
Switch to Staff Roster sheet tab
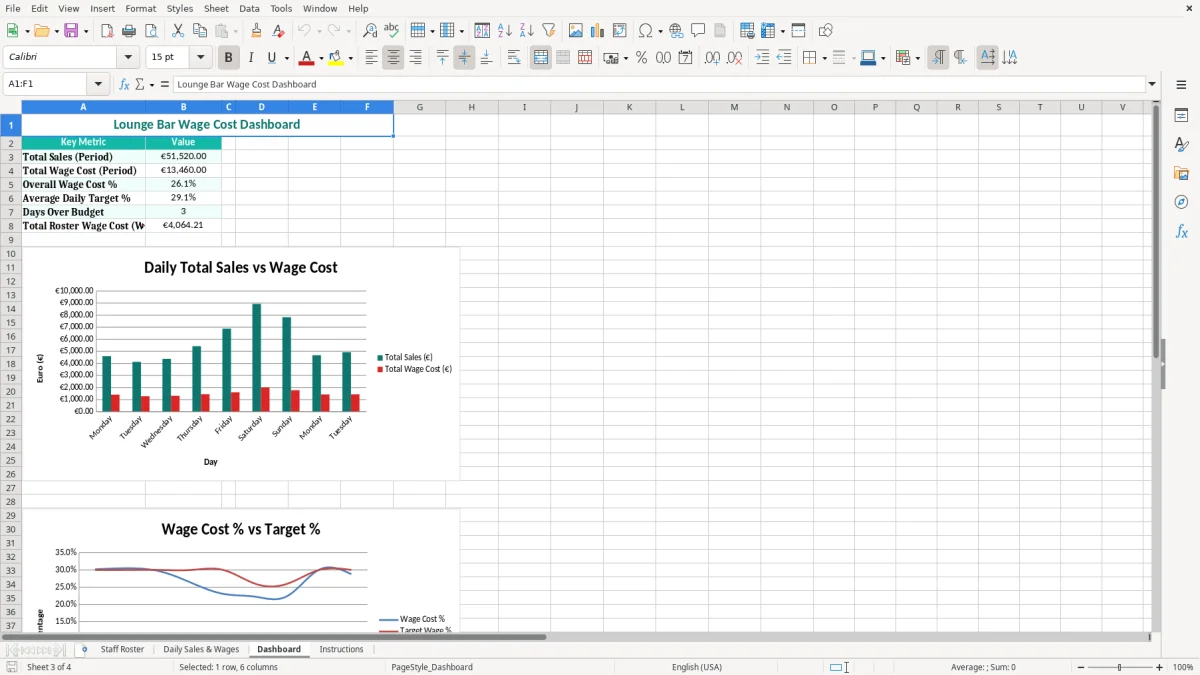(122, 650)
